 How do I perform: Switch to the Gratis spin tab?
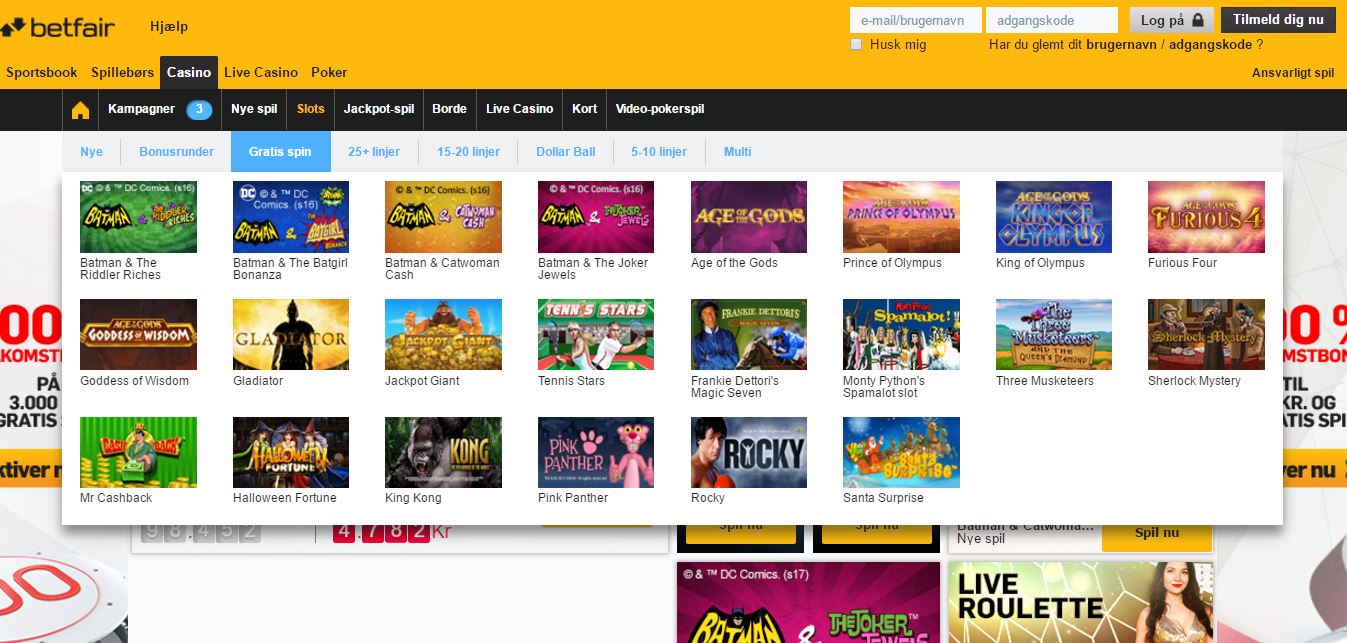point(280,152)
